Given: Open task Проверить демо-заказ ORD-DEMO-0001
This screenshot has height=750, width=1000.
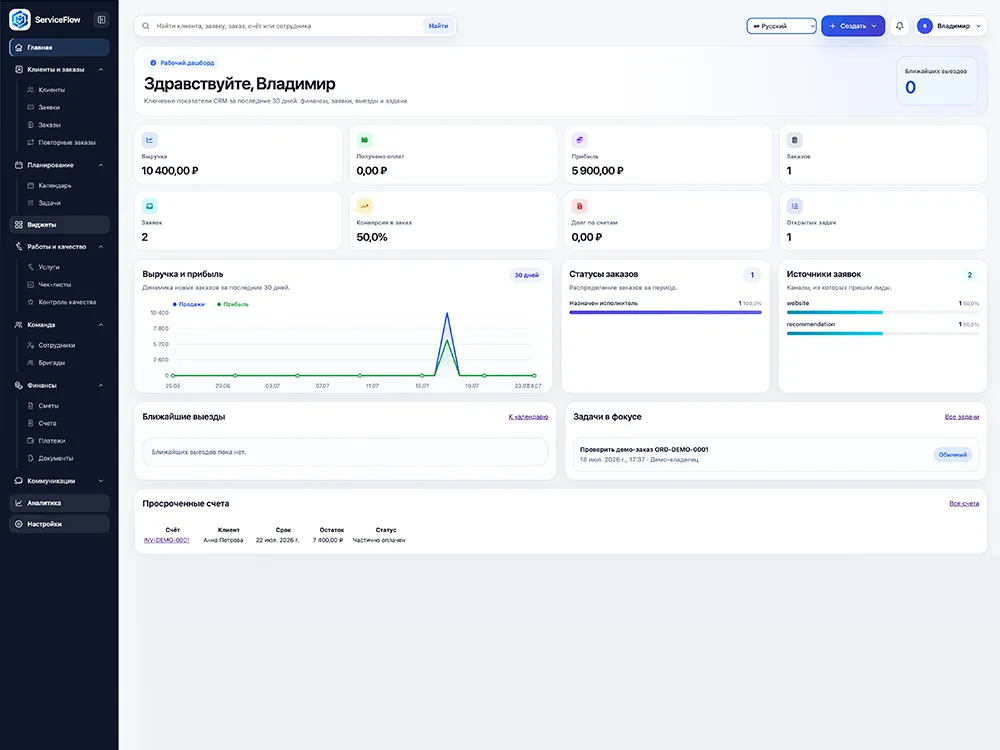Looking at the screenshot, I should pyautogui.click(x=643, y=450).
